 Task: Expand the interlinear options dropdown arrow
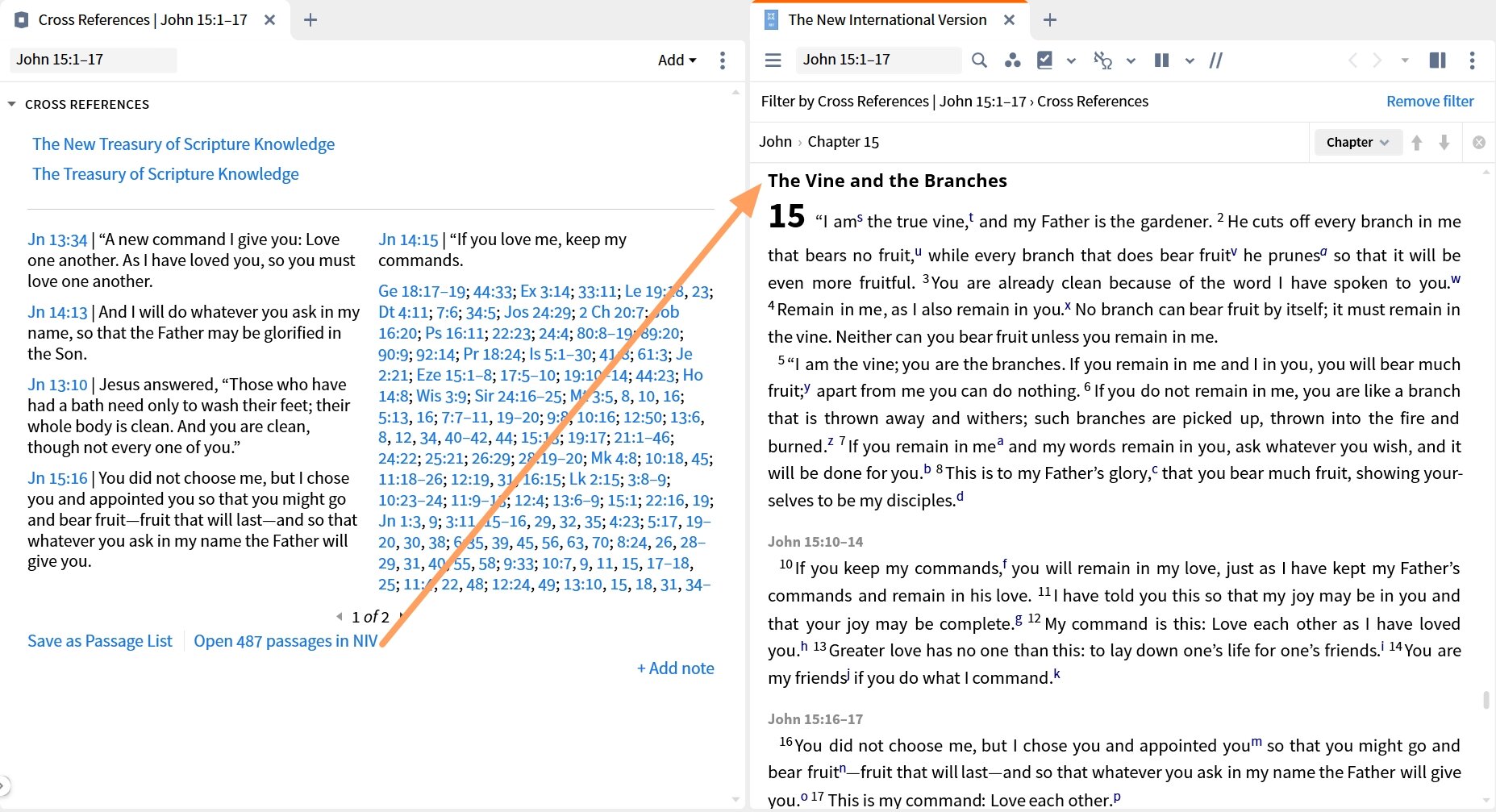[x=1131, y=60]
